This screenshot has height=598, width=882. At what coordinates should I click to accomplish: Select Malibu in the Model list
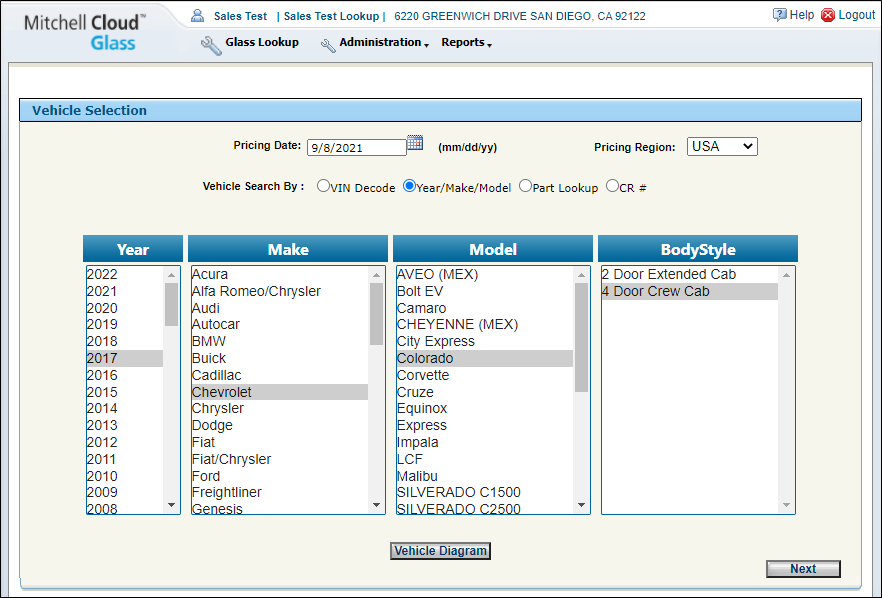(485, 476)
